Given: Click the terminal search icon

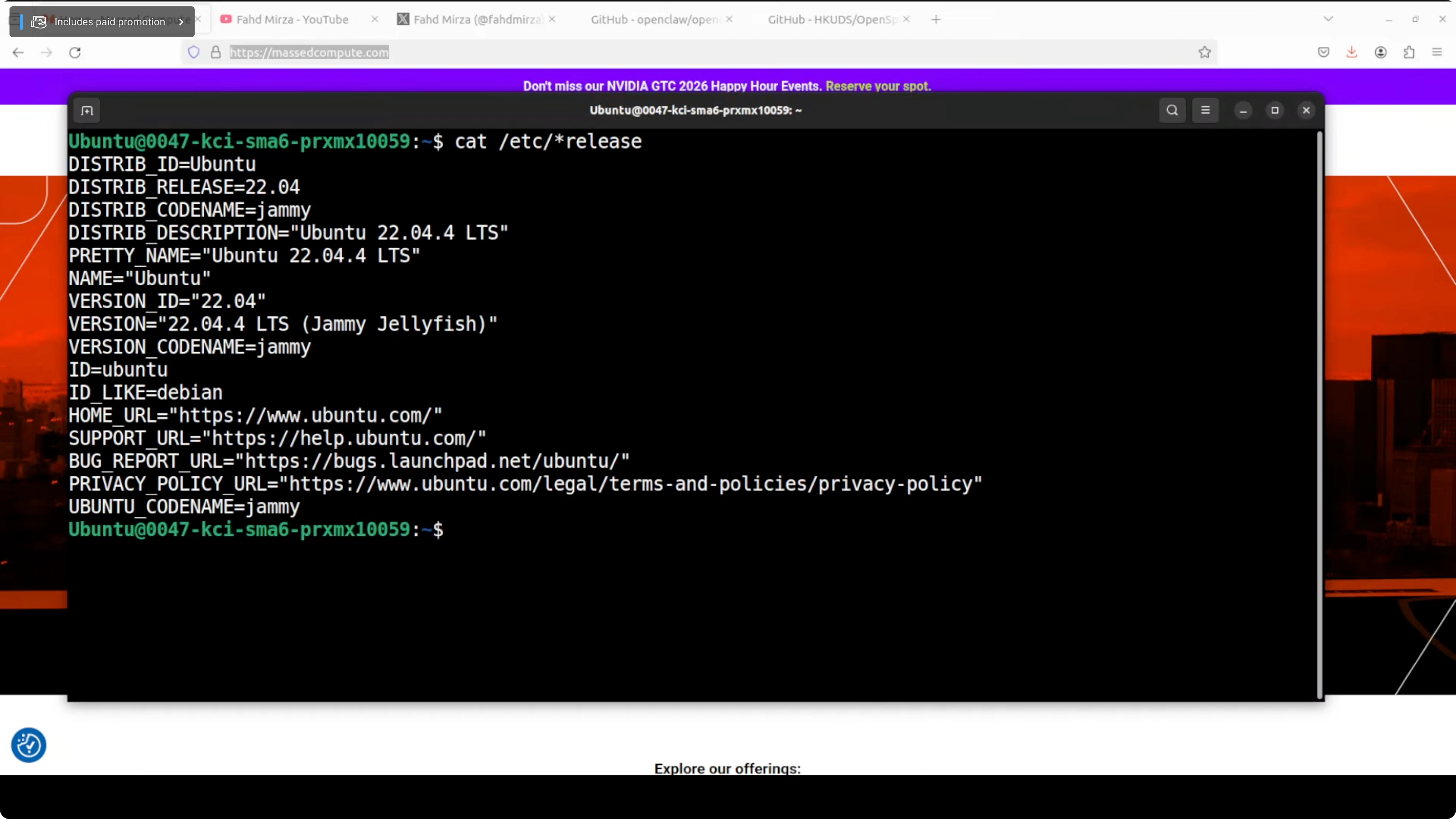Looking at the screenshot, I should 1172,110.
